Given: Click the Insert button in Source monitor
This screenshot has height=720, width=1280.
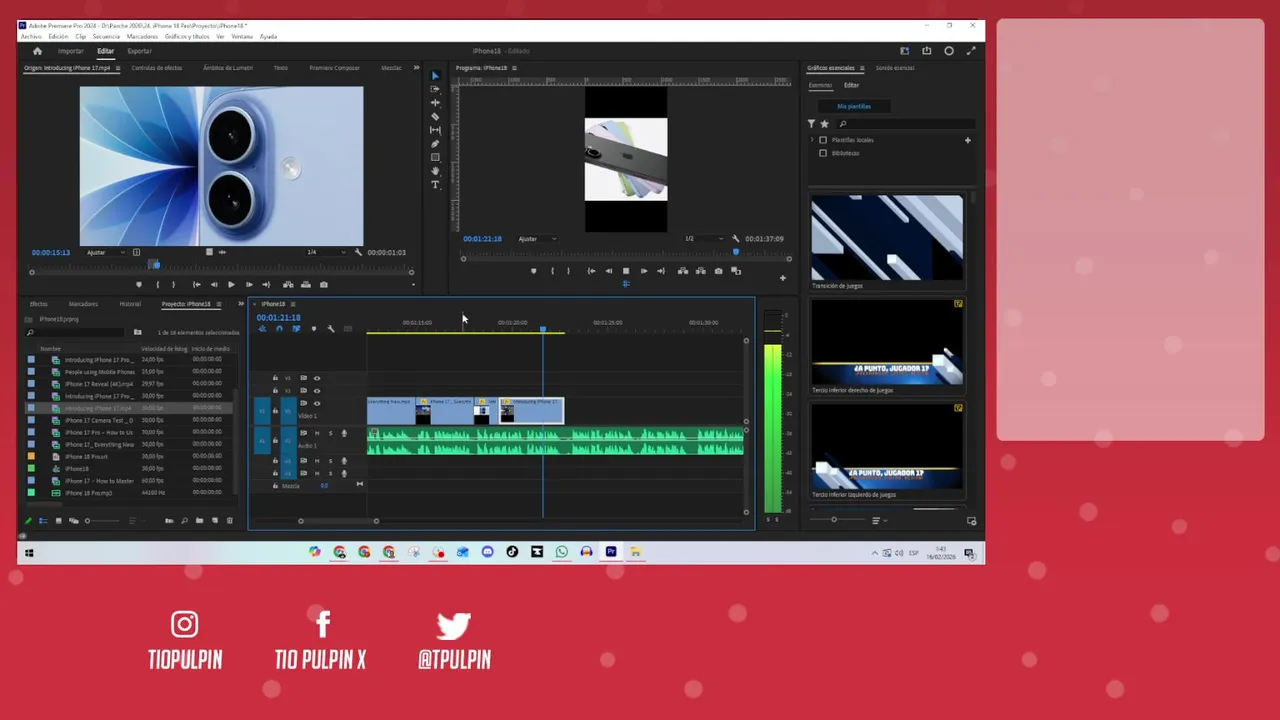Looking at the screenshot, I should pos(289,284).
